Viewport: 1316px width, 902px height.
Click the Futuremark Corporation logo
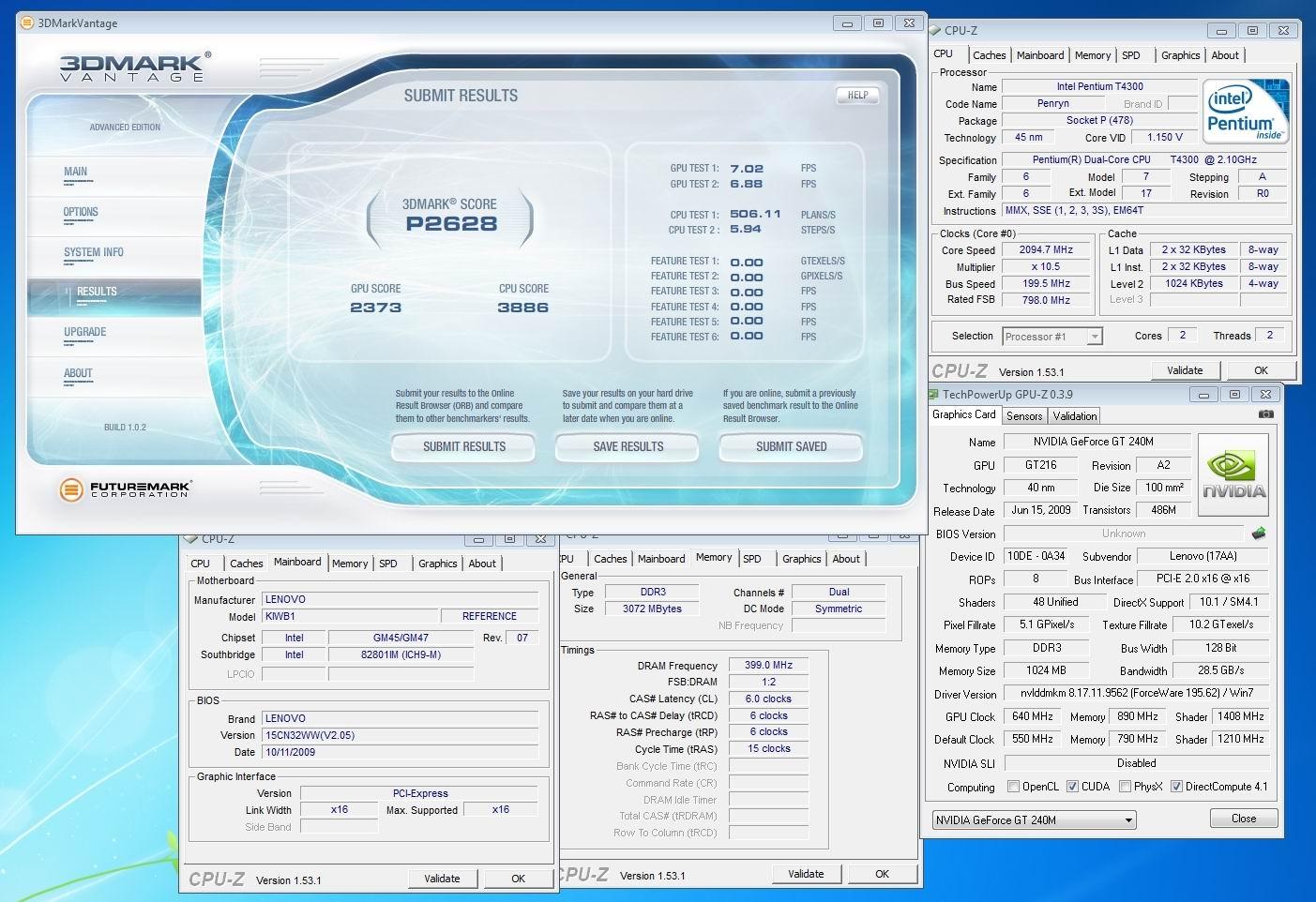point(124,489)
